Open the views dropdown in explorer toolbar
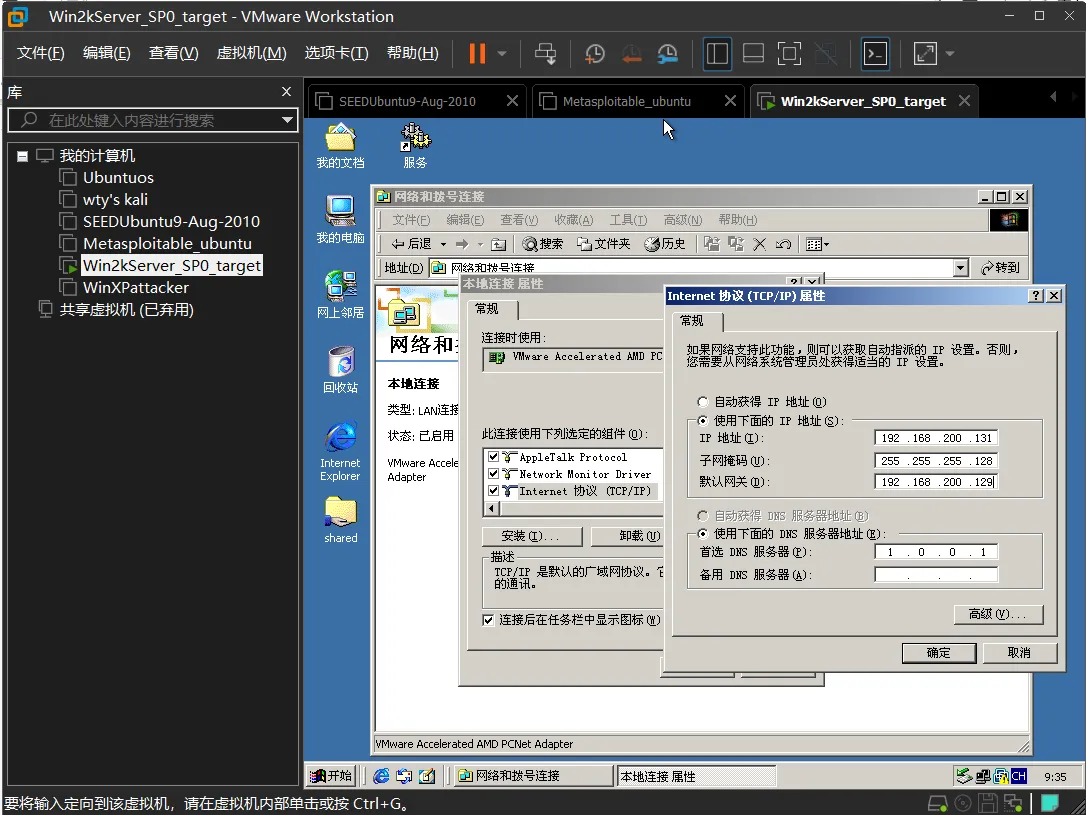The width and height of the screenshot is (1086, 815). pyautogui.click(x=818, y=244)
